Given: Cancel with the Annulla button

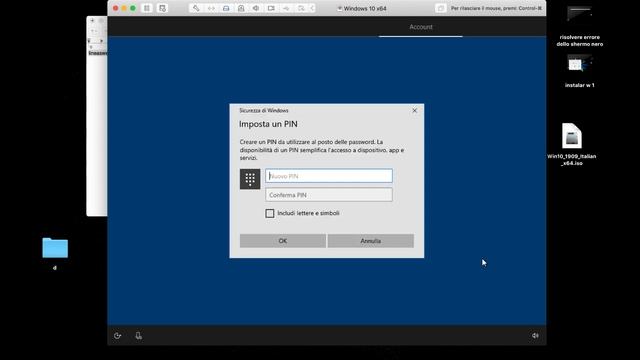Looking at the screenshot, I should tap(370, 241).
